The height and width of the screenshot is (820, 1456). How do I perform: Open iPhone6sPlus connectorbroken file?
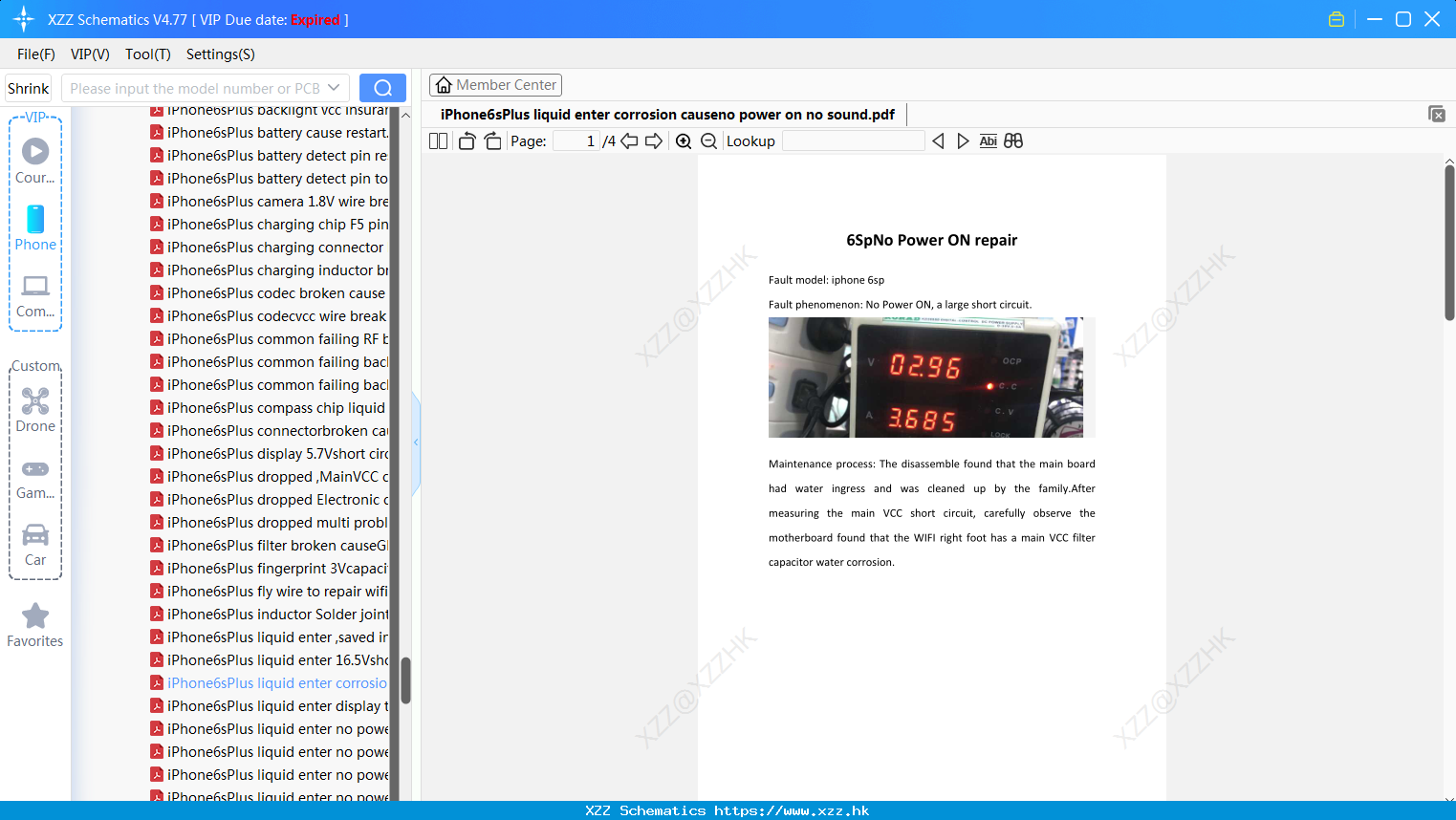269,431
